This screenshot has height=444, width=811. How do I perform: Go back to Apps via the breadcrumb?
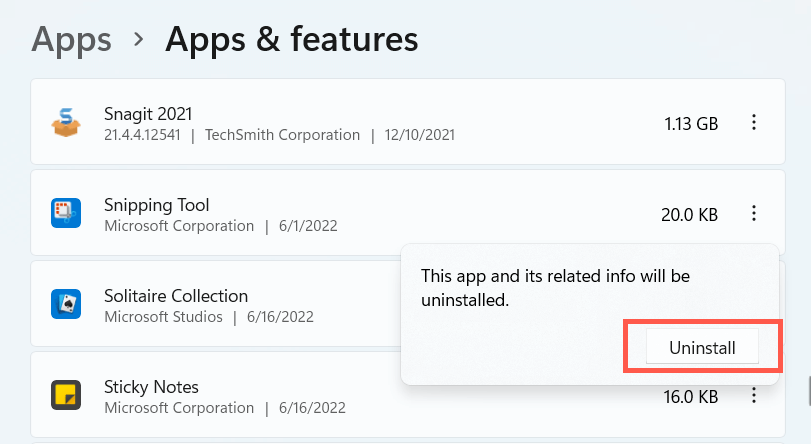coord(71,39)
